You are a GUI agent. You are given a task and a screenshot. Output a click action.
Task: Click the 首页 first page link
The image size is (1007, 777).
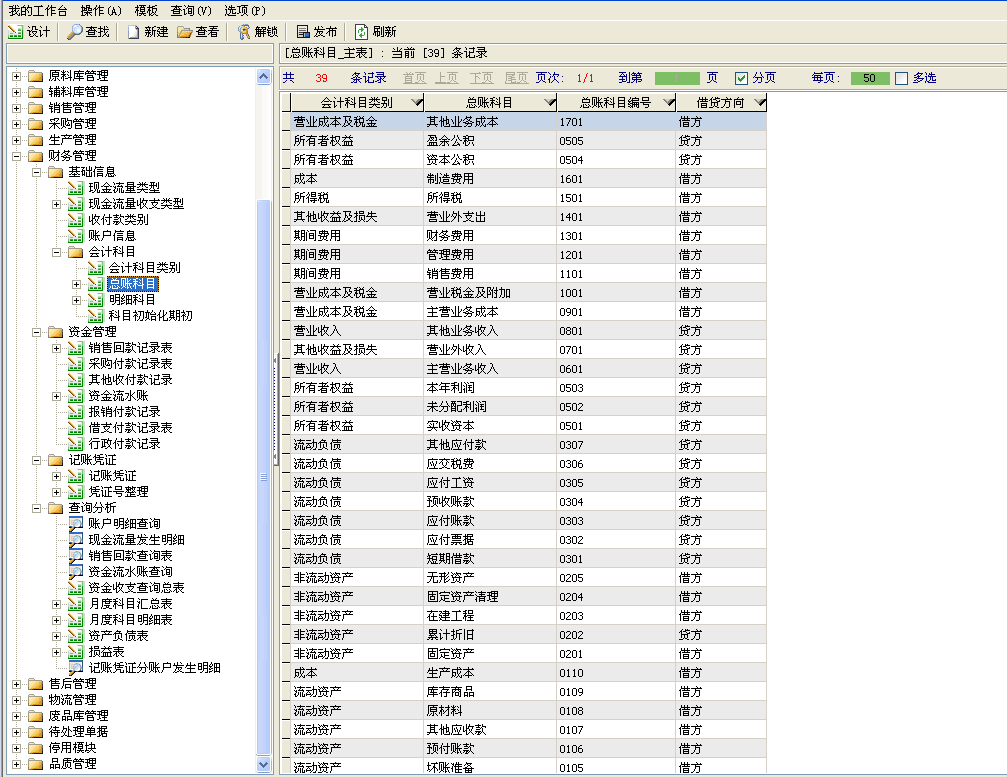pos(414,78)
